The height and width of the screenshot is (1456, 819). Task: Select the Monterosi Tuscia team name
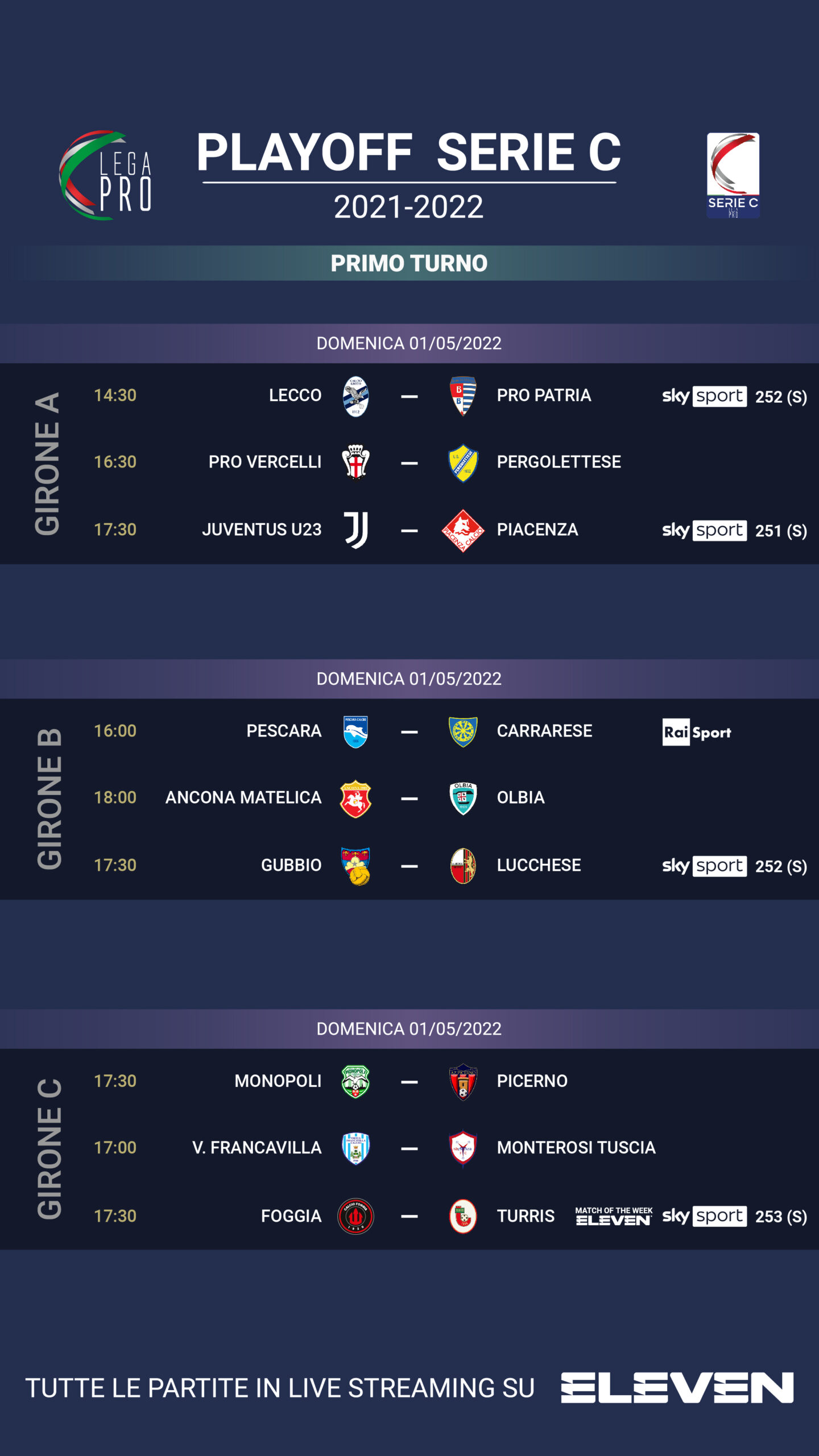(x=576, y=1148)
